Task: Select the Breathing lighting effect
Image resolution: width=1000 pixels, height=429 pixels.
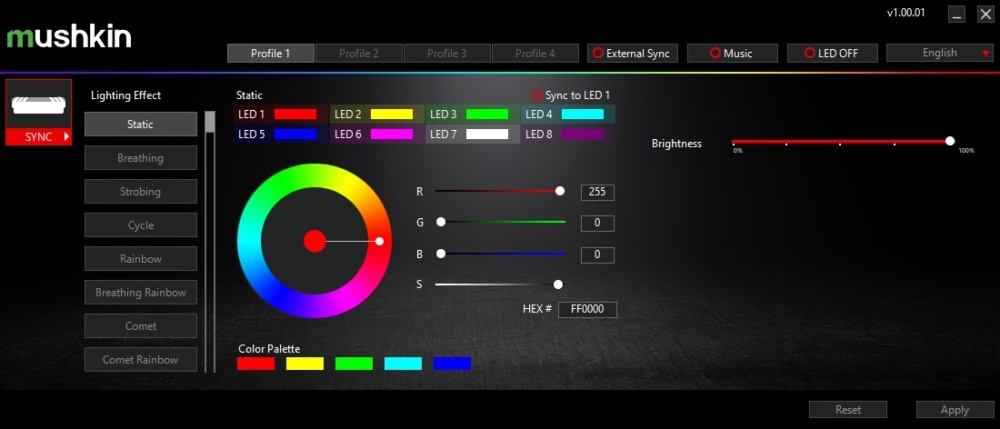Action: coord(140,157)
